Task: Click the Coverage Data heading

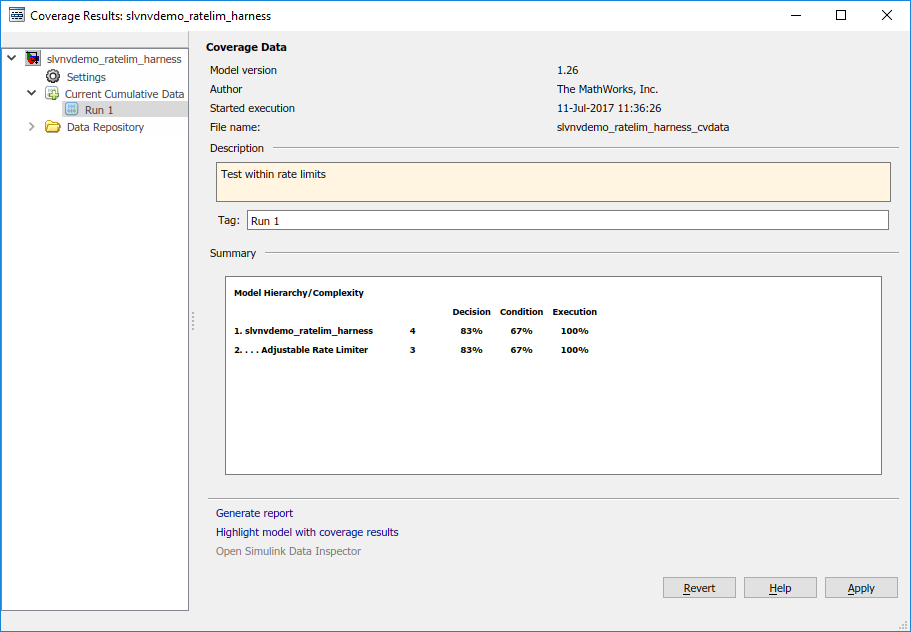Action: coord(246,47)
